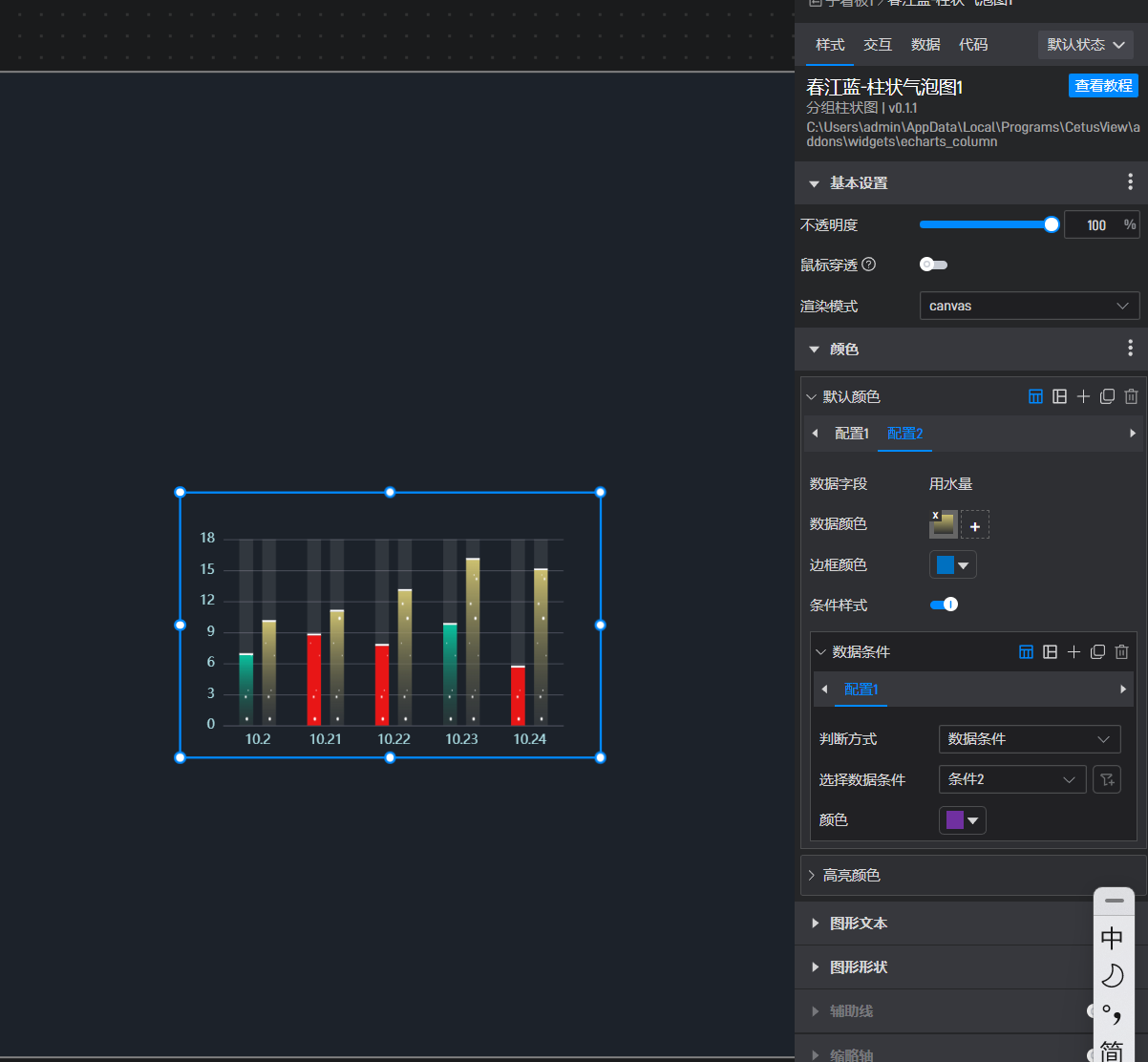1148x1062 pixels.
Task: Add a new 数据条件 configuration
Action: coord(1074,651)
